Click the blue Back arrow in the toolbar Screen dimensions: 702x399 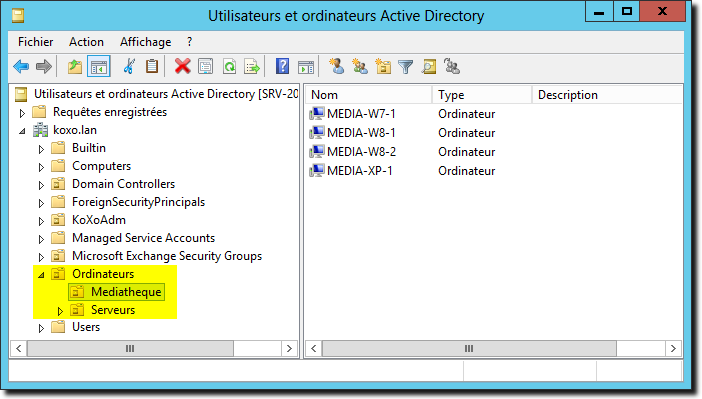tap(21, 67)
